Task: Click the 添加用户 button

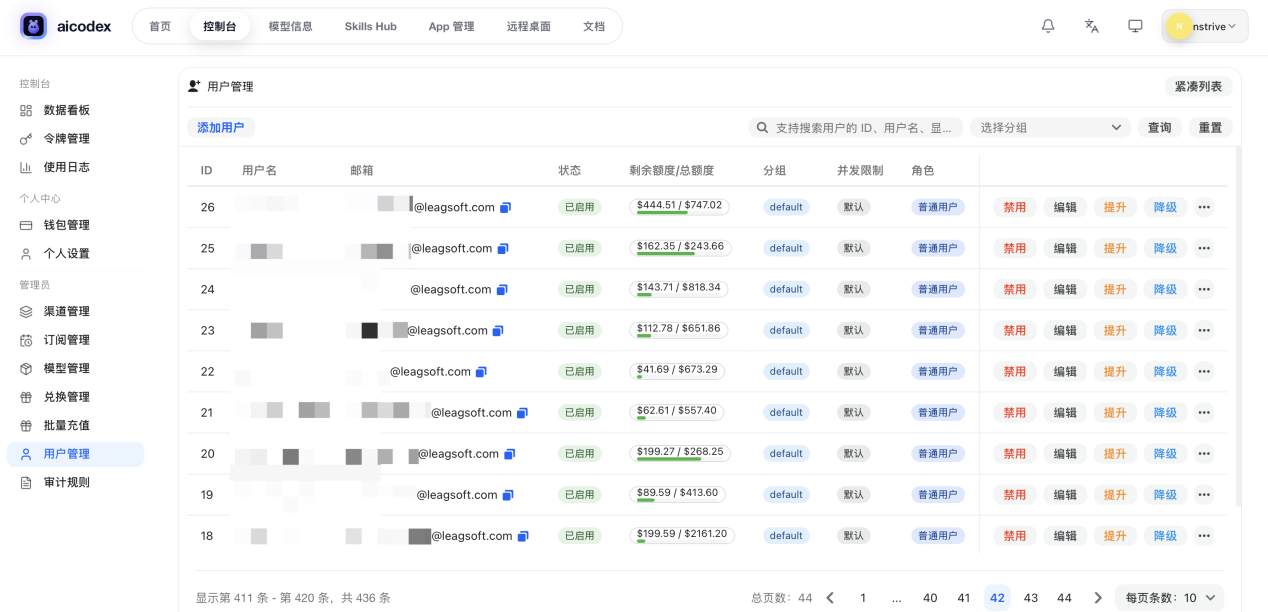Action: (x=220, y=128)
